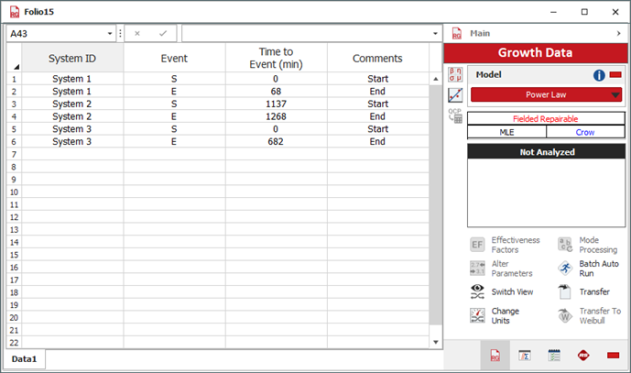631x373 pixels.
Task: Open Alter Parameters tool
Action: pyautogui.click(x=502, y=268)
